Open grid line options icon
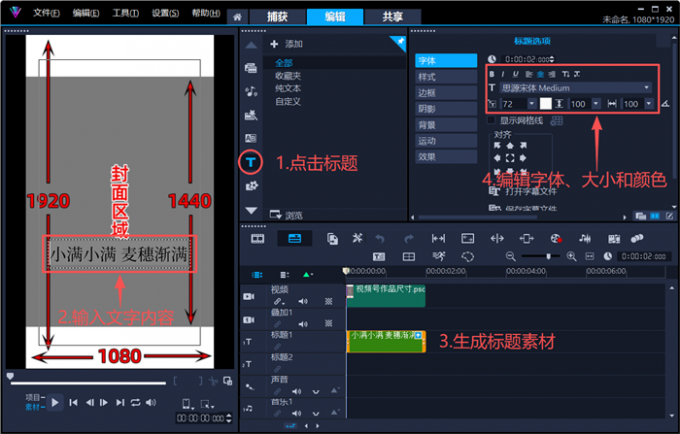Viewport: 680px width, 434px height. [x=556, y=121]
